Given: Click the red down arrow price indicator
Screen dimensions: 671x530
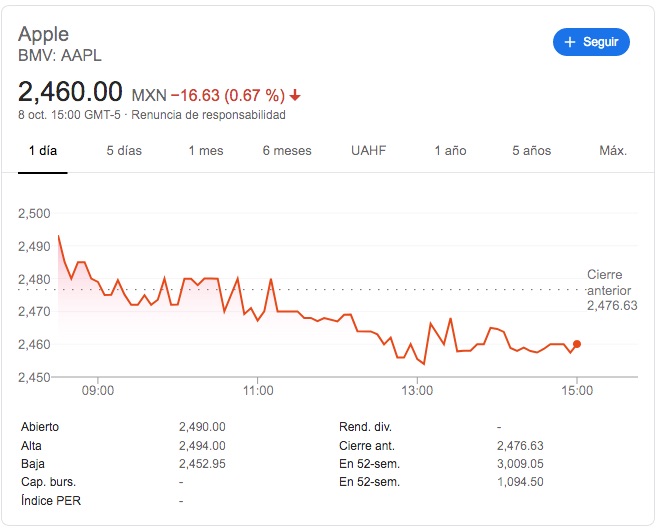Looking at the screenshot, I should (295, 95).
